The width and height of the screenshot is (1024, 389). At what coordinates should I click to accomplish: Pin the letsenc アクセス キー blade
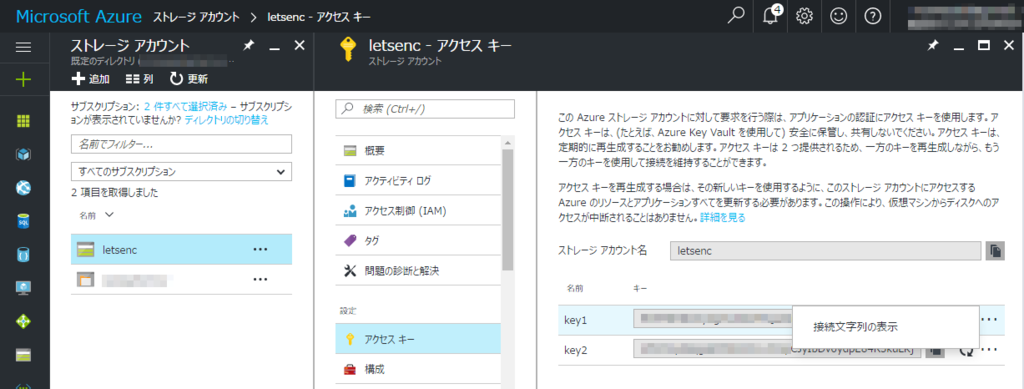tap(933, 46)
